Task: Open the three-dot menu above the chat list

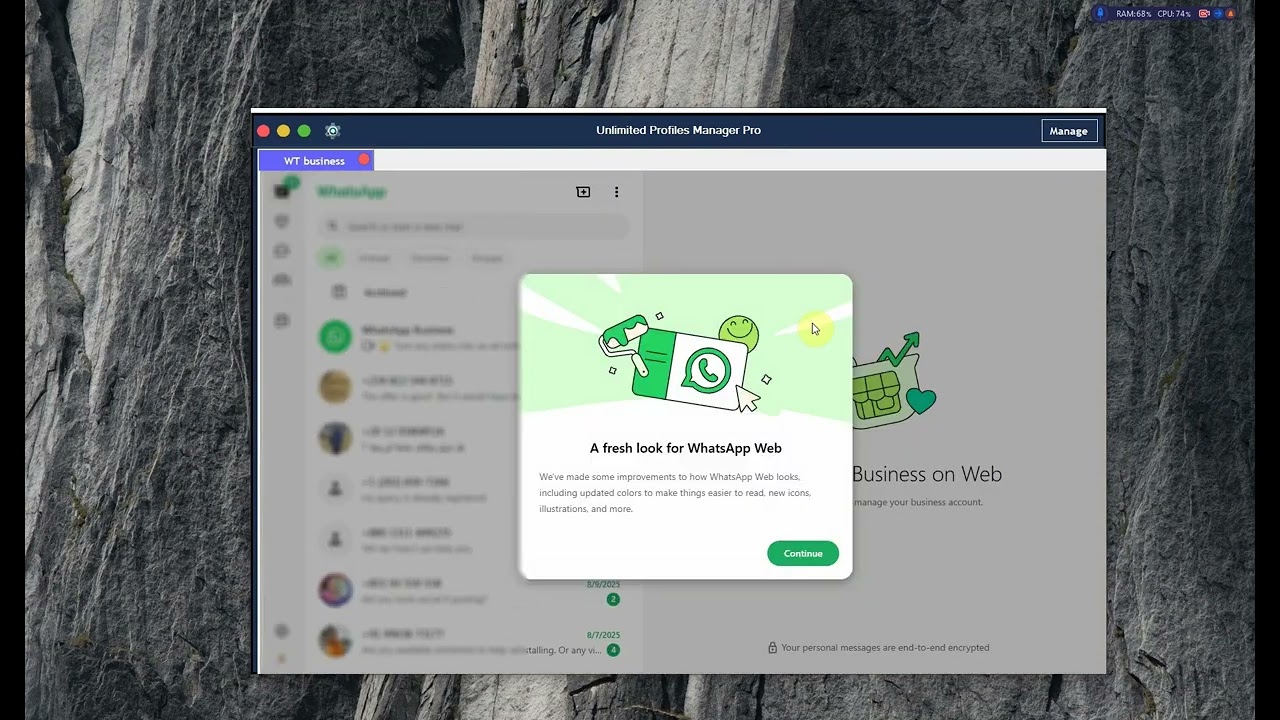Action: 616,192
